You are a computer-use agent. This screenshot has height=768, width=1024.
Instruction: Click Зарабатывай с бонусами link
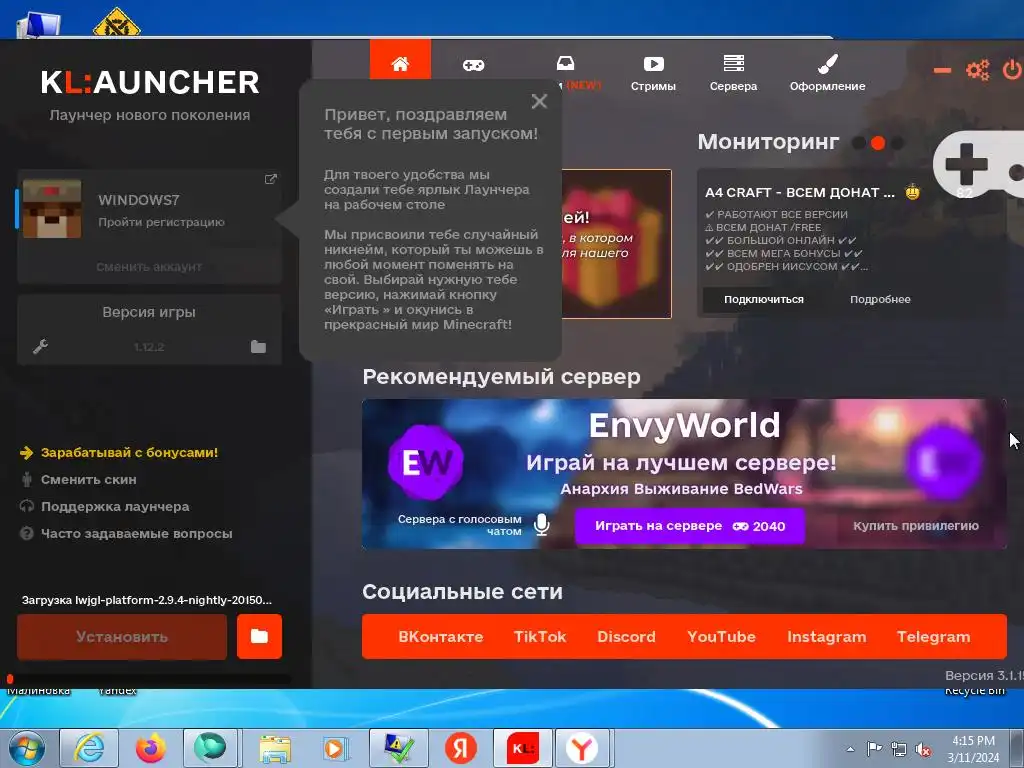129,453
